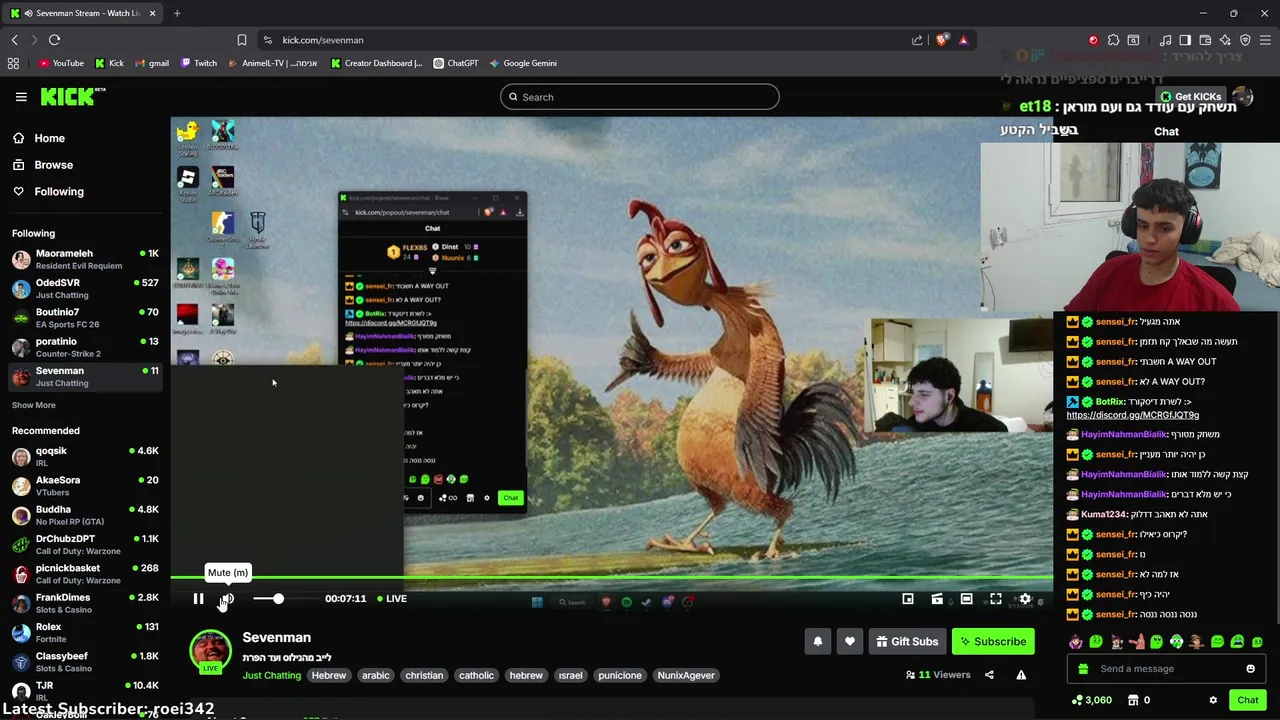The width and height of the screenshot is (1280, 720).
Task: Open player settings gear icon
Action: [1025, 599]
